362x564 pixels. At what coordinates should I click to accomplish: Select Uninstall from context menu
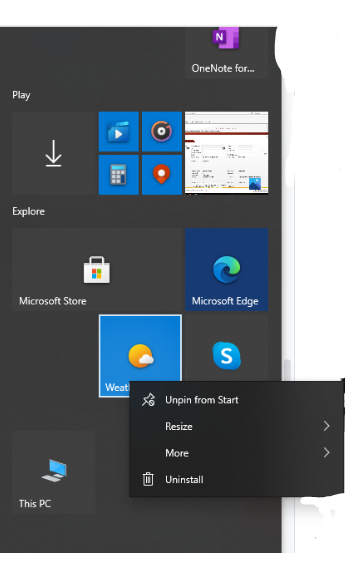coord(236,479)
